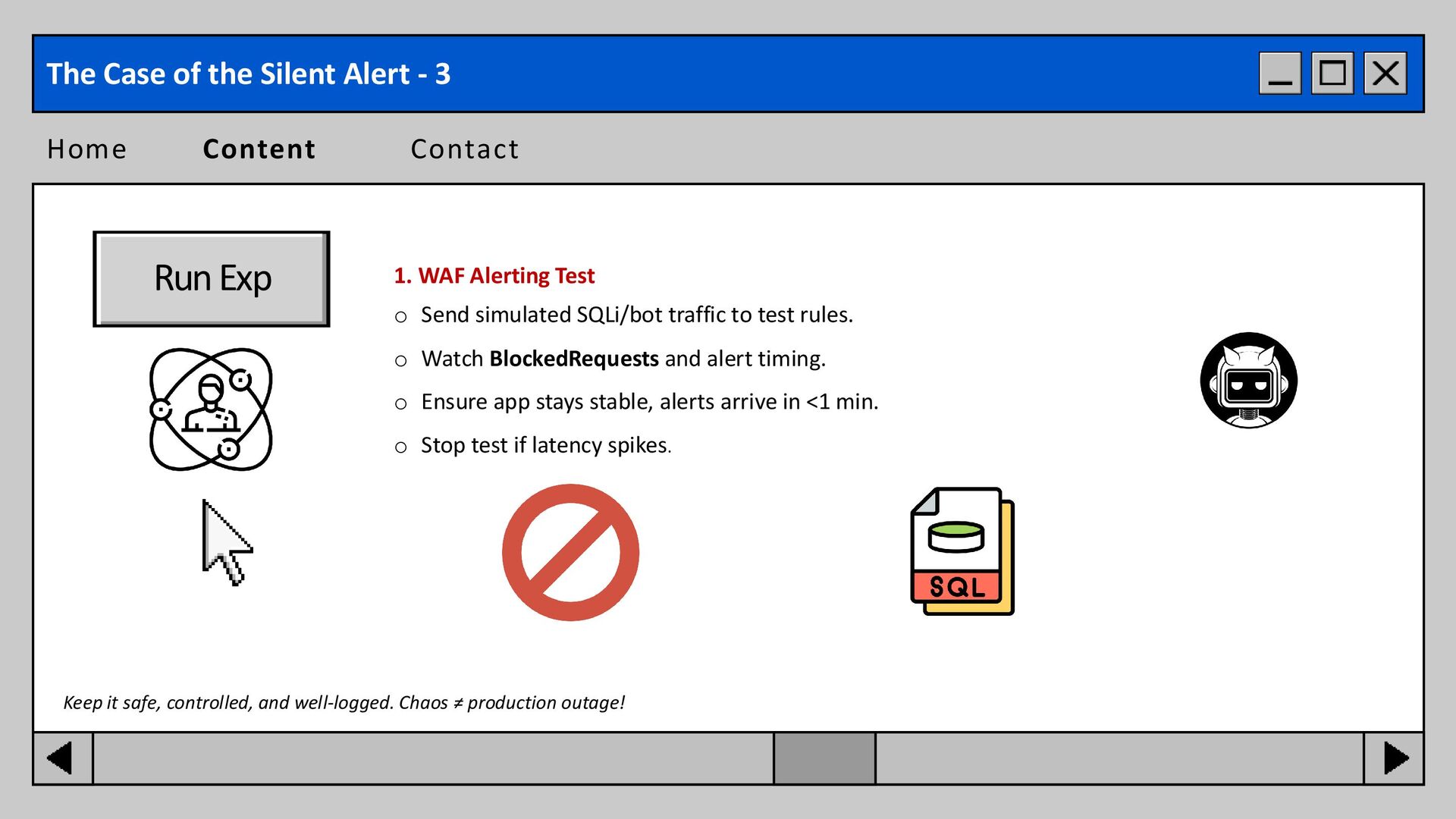Close the Silent Alert window
The height and width of the screenshot is (819, 1456).
point(1385,74)
